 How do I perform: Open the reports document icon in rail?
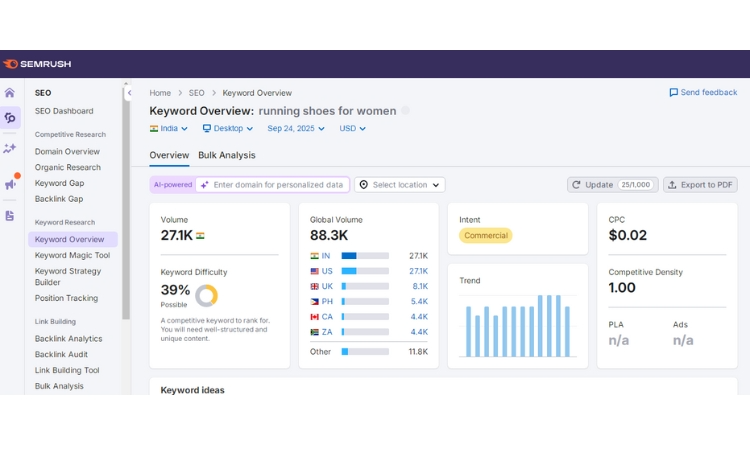tap(10, 215)
